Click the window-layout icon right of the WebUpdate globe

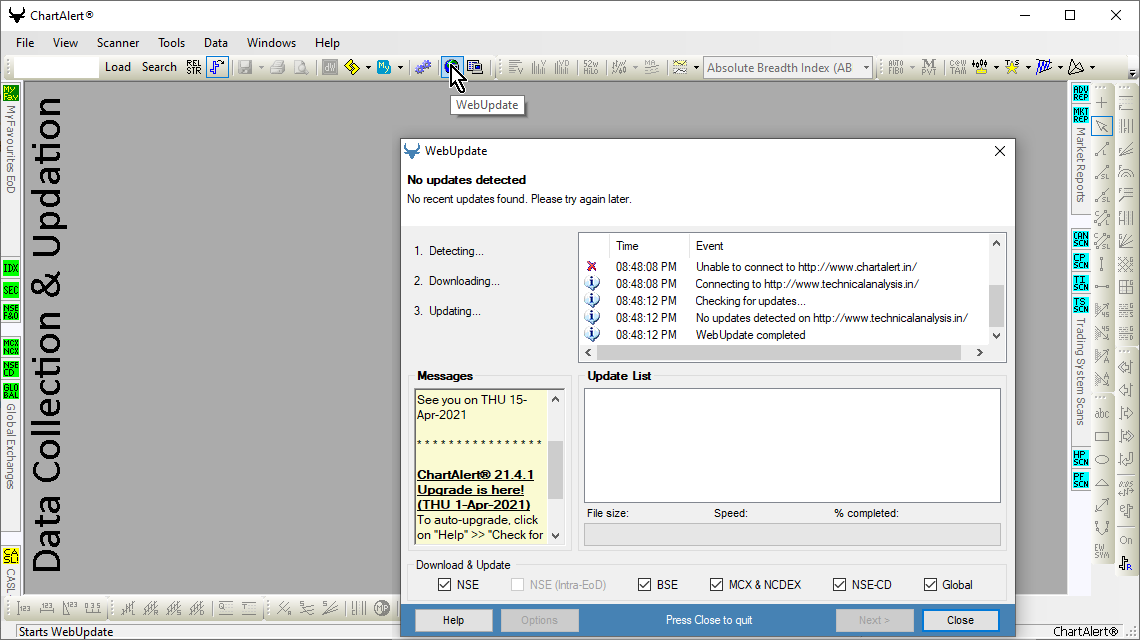tap(475, 67)
